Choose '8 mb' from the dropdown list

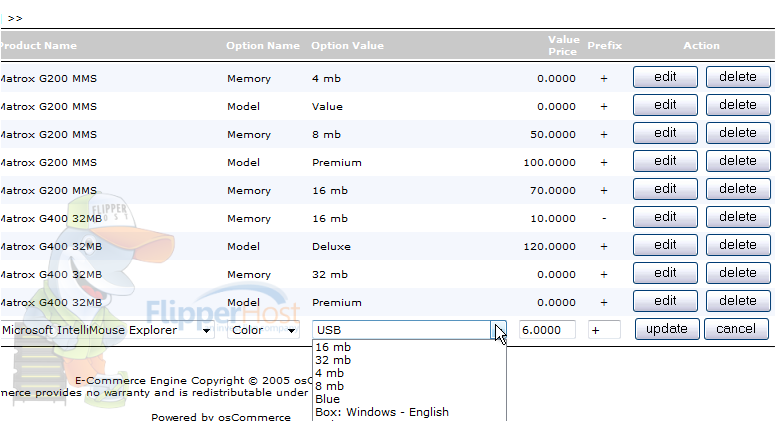tap(329, 386)
